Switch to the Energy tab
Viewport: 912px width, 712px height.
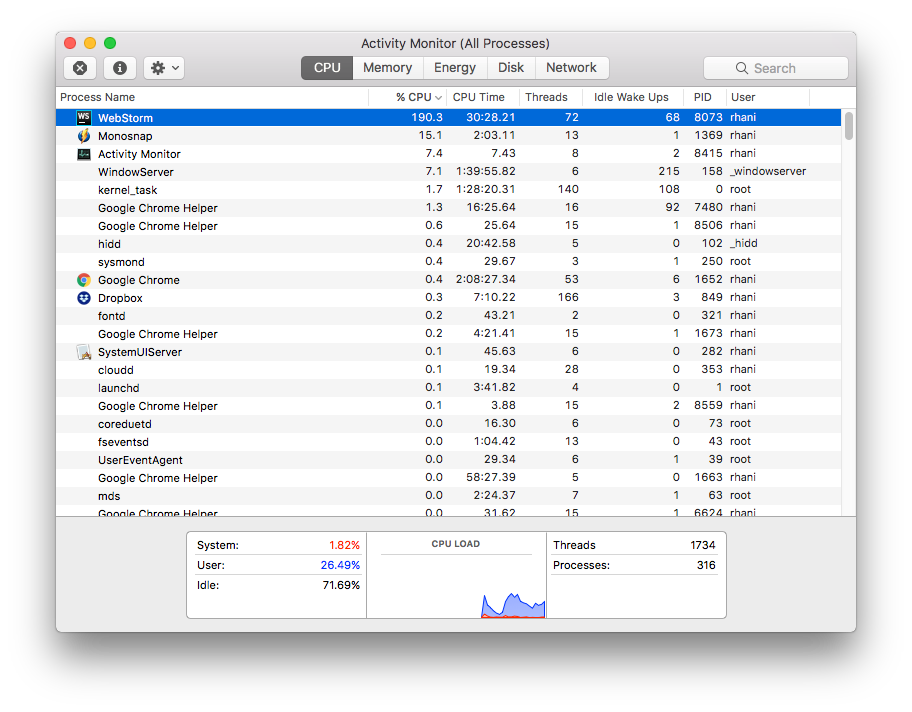[455, 68]
